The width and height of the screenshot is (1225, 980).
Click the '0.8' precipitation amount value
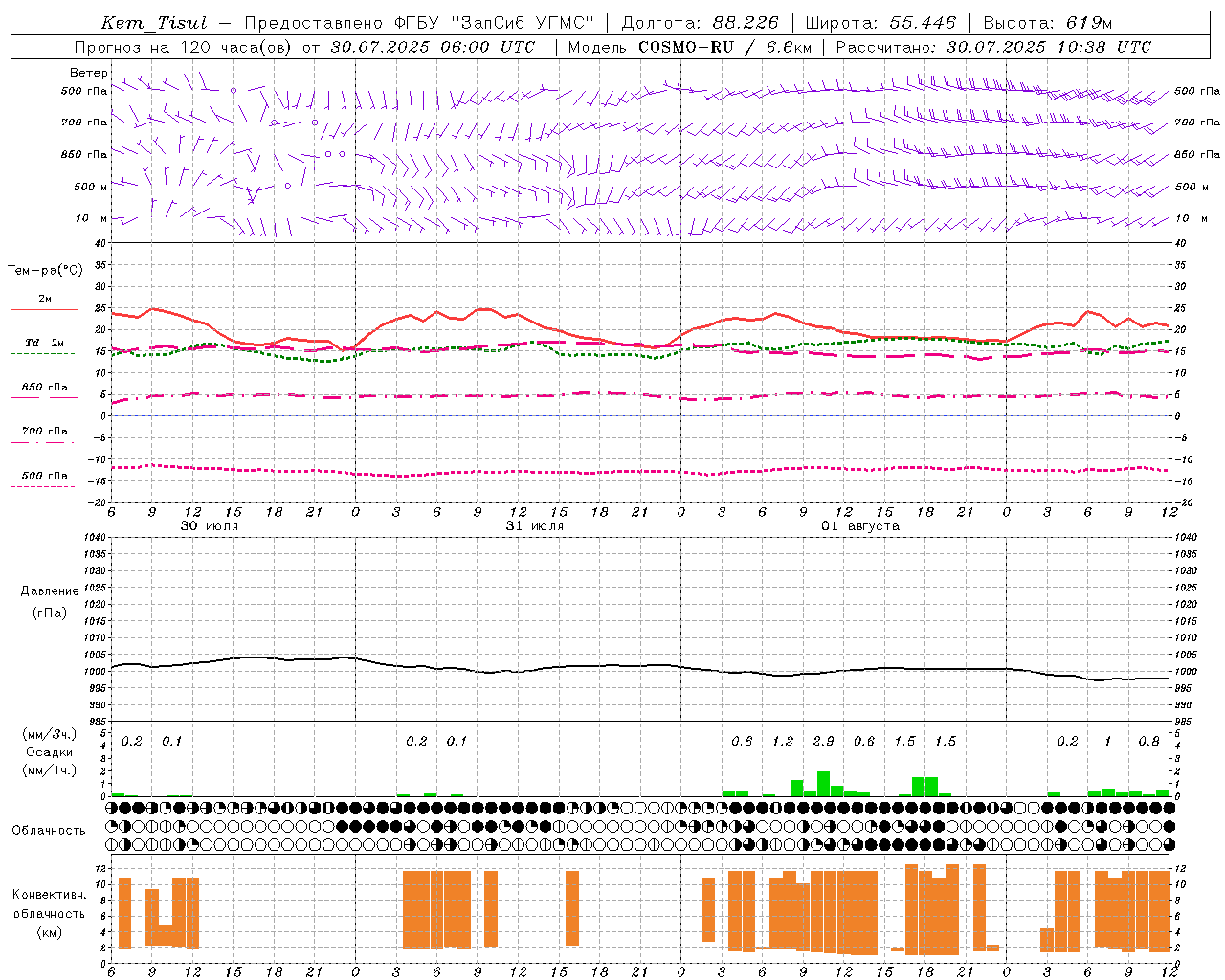point(1148,741)
